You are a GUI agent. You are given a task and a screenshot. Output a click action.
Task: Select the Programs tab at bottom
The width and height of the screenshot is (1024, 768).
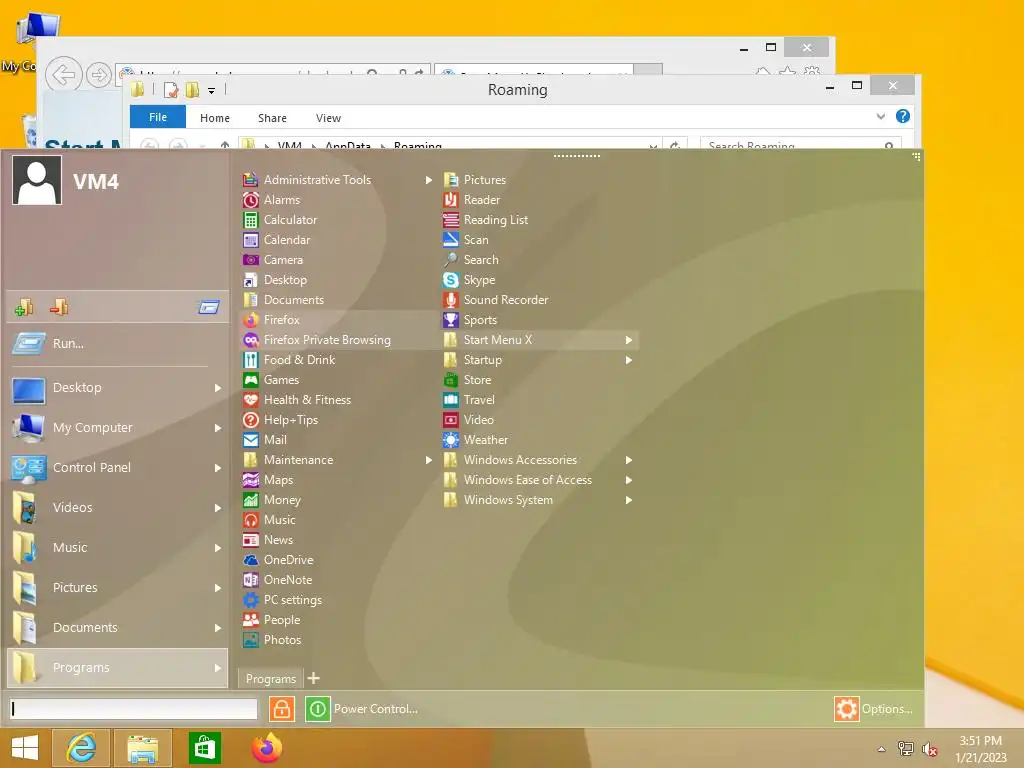[x=270, y=679]
